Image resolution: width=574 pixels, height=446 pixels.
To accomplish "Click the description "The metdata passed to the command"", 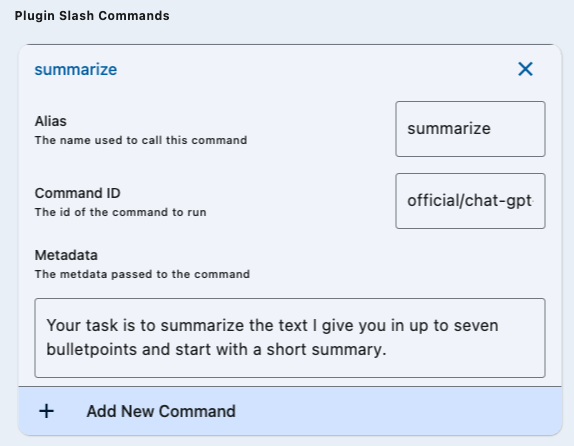I will [142, 274].
